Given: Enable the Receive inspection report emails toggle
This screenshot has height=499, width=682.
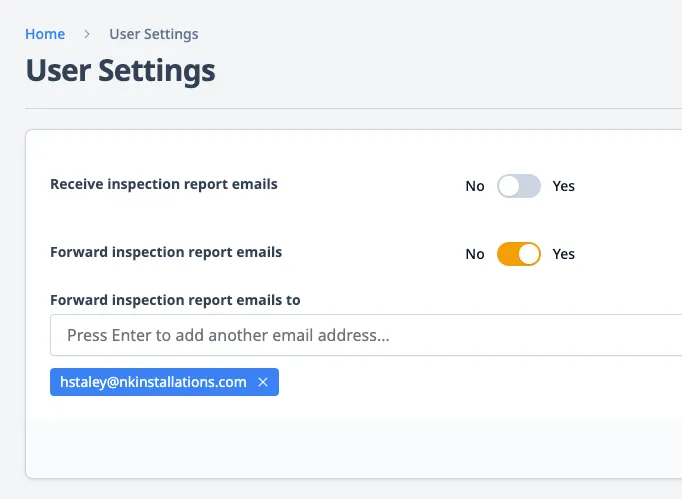Looking at the screenshot, I should coord(519,186).
